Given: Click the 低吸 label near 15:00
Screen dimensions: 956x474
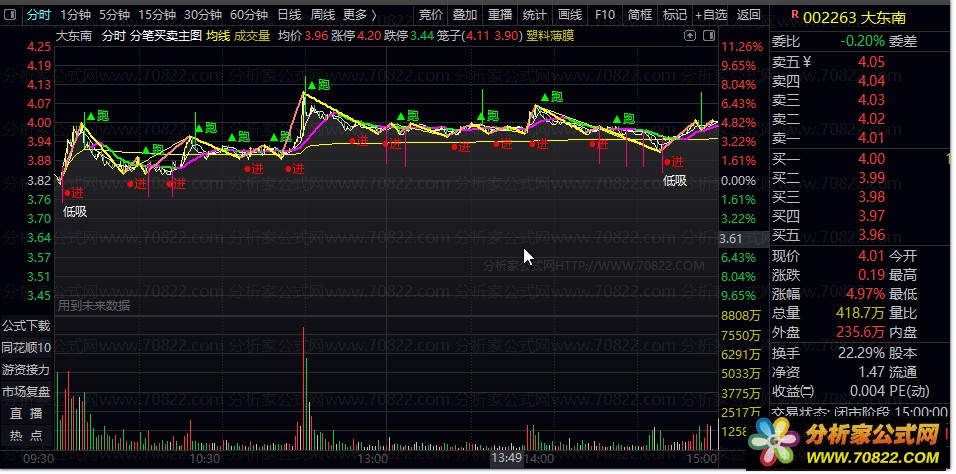Looking at the screenshot, I should pos(675,181).
